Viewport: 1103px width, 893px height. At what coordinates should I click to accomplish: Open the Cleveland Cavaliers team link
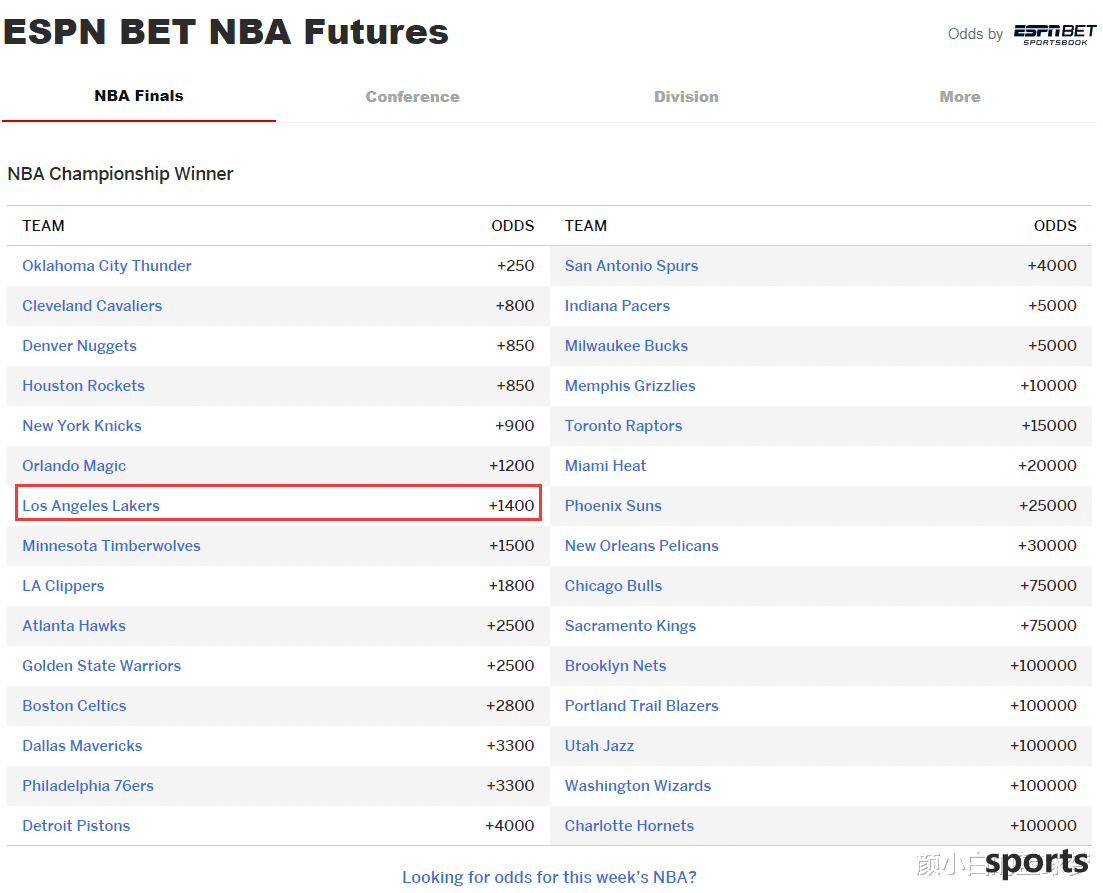(x=92, y=306)
